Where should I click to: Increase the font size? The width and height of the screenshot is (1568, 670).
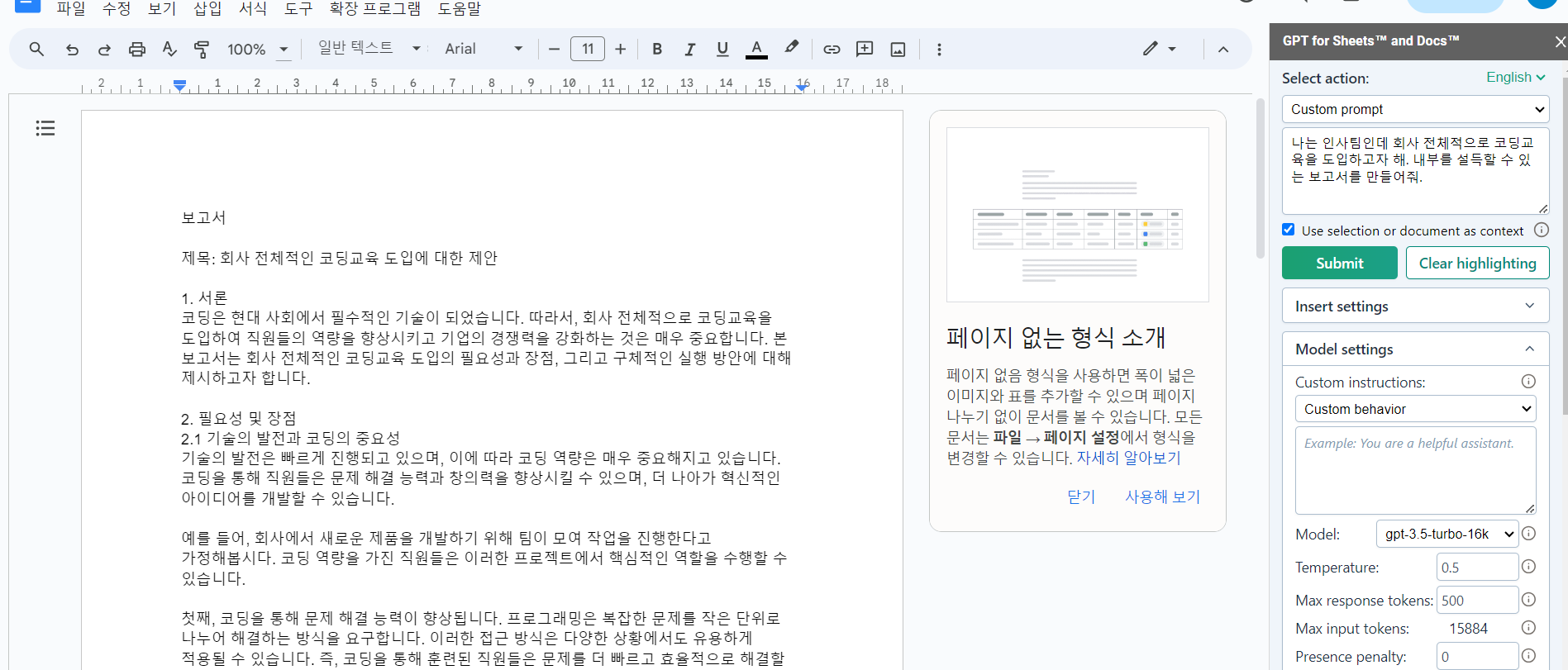coord(621,50)
